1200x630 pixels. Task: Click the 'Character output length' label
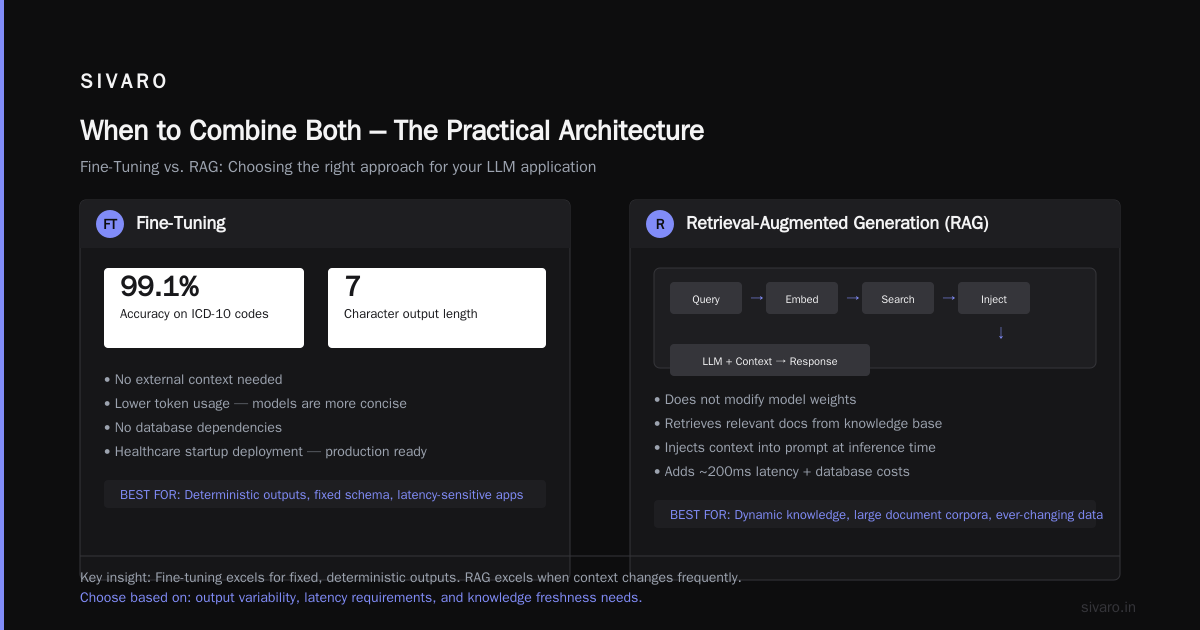tap(411, 314)
